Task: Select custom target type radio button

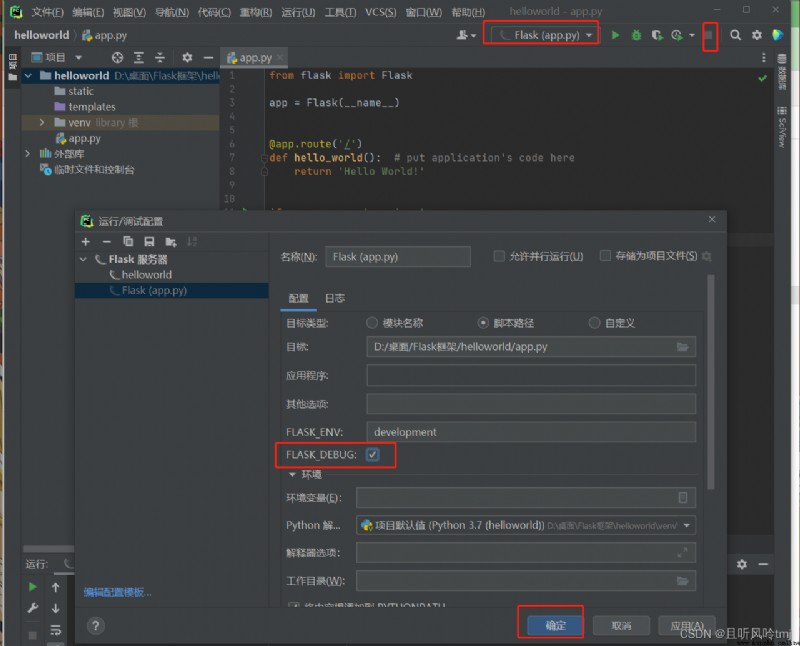Action: (594, 322)
